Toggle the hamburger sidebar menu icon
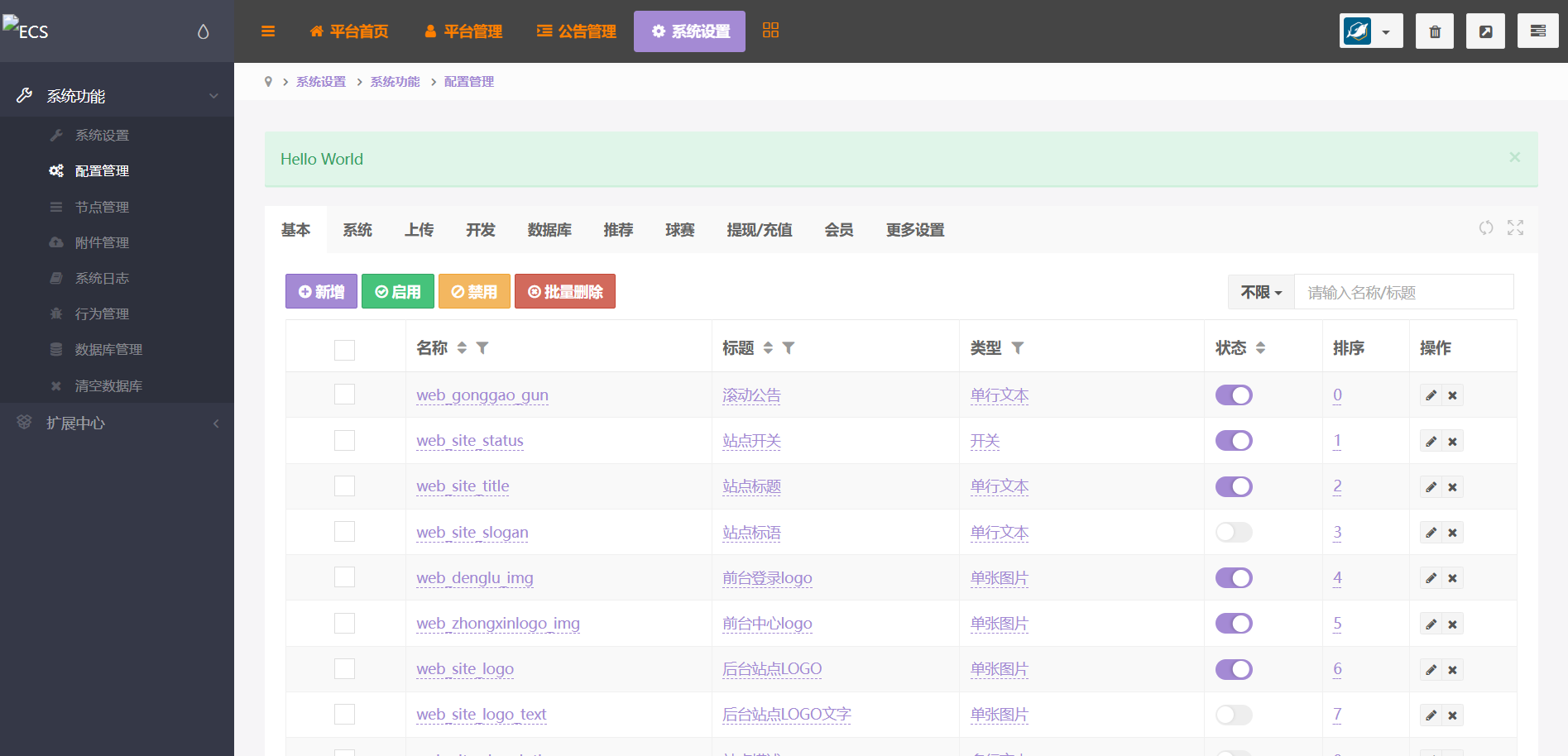The height and width of the screenshot is (756, 1568). tap(267, 31)
